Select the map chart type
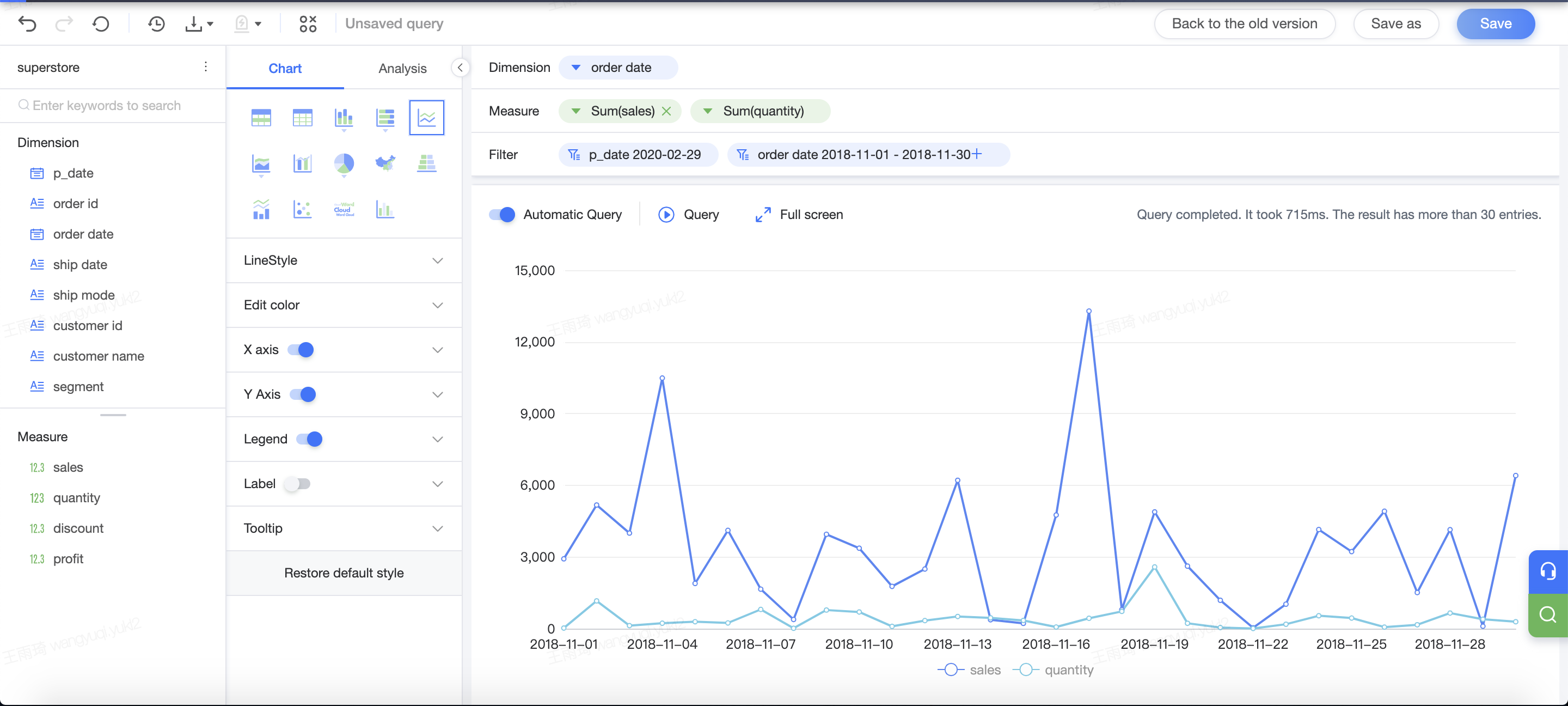The height and width of the screenshot is (706, 1568). click(385, 163)
